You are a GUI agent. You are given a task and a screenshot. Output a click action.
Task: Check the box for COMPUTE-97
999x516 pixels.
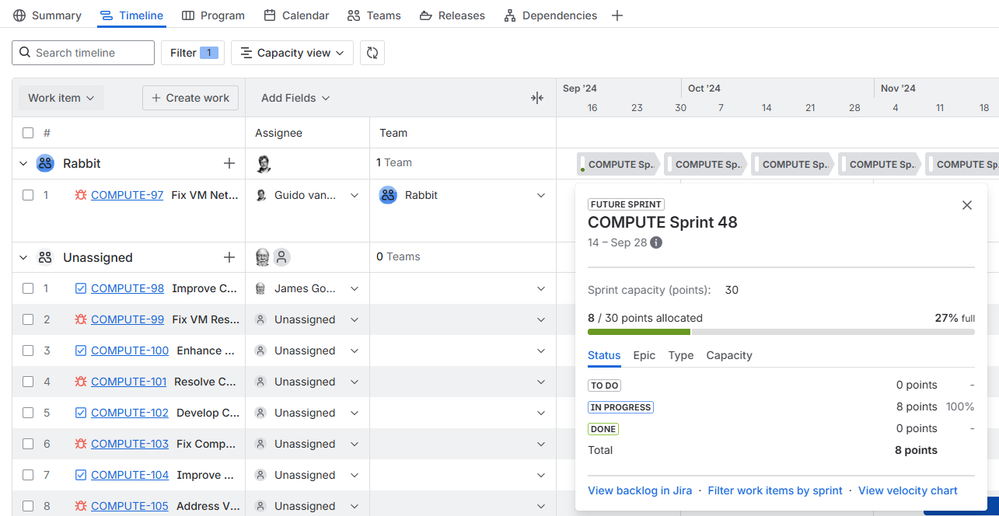[x=28, y=195]
